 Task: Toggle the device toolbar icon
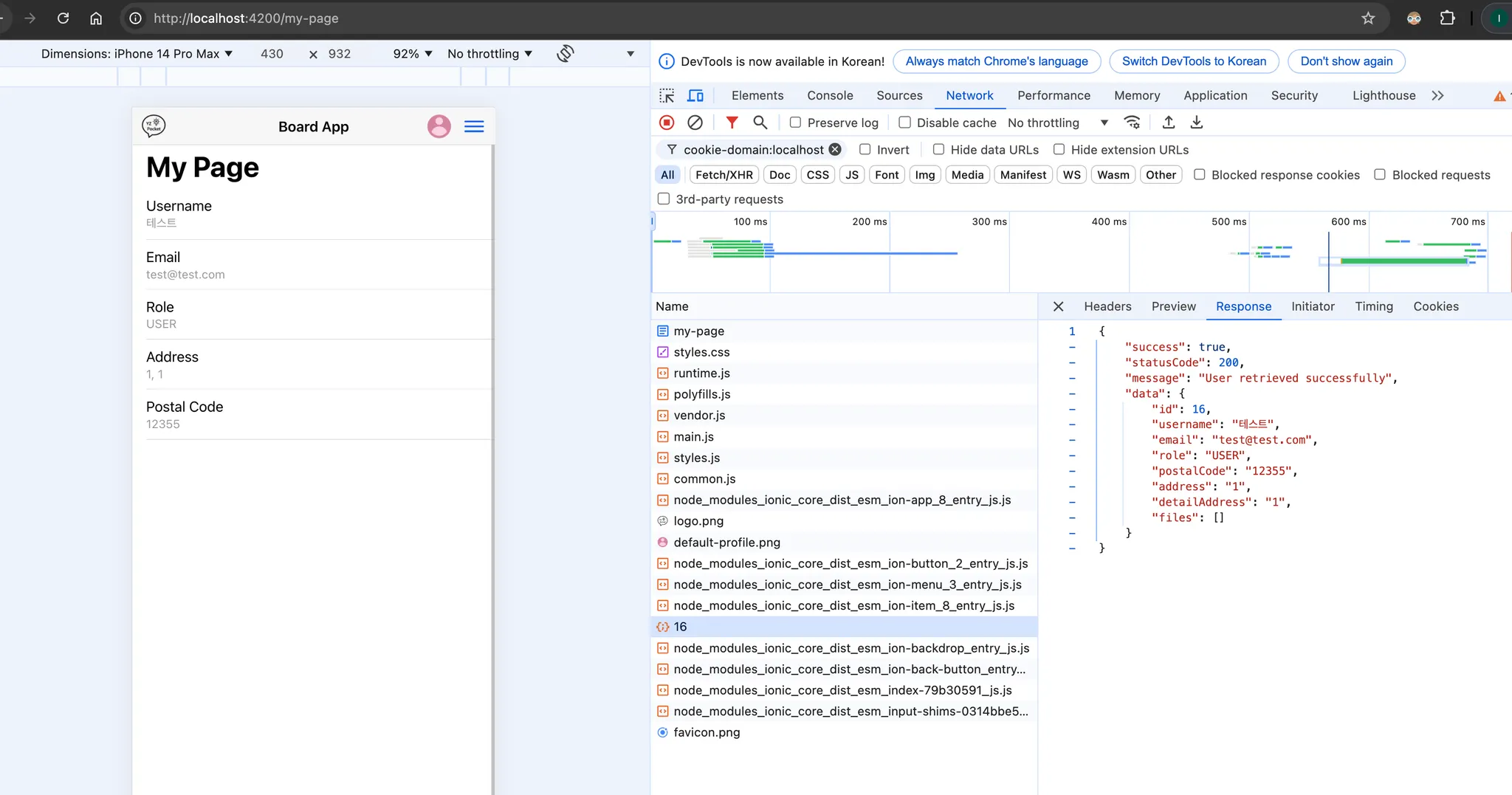click(x=695, y=96)
